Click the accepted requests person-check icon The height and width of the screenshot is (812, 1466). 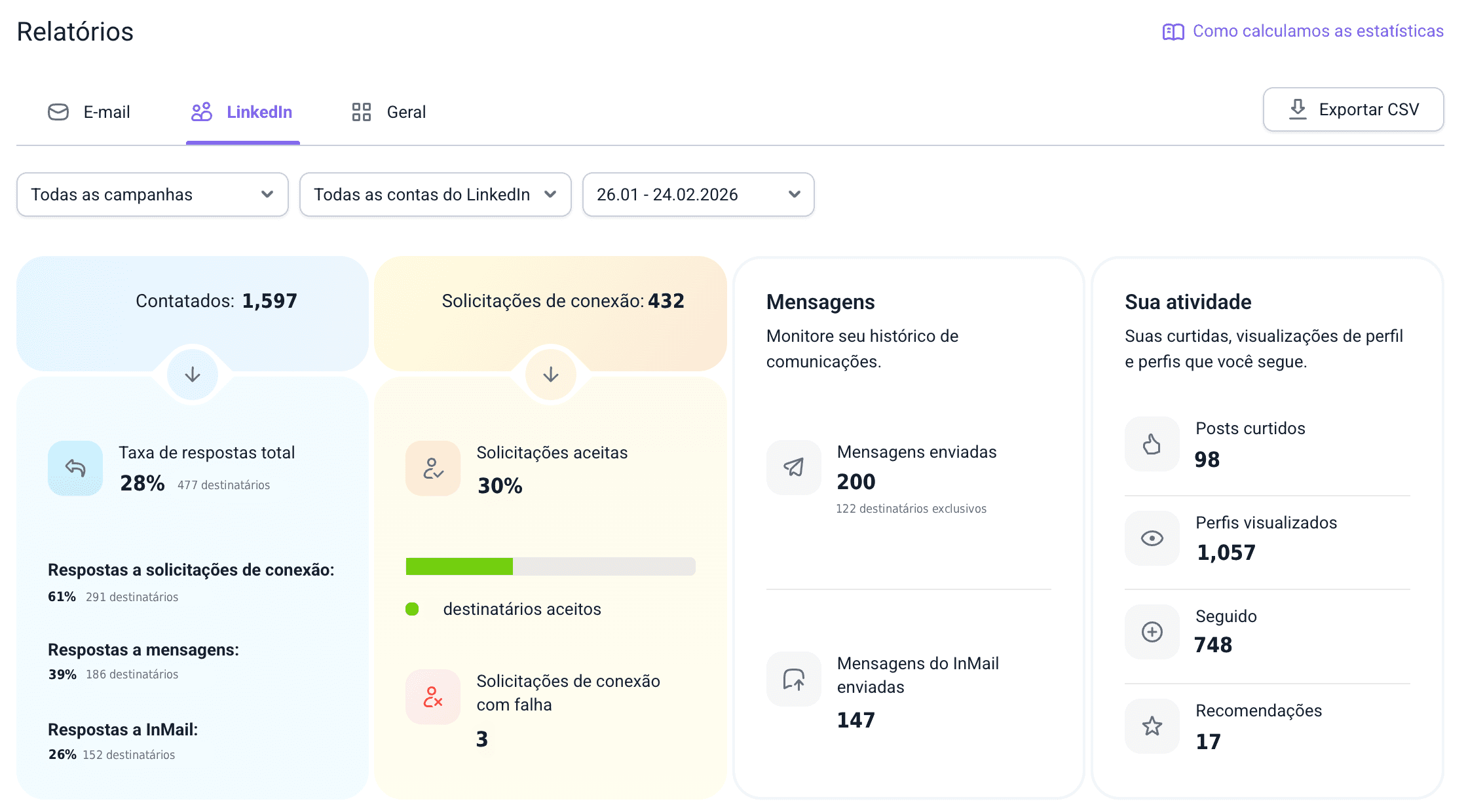click(x=433, y=468)
